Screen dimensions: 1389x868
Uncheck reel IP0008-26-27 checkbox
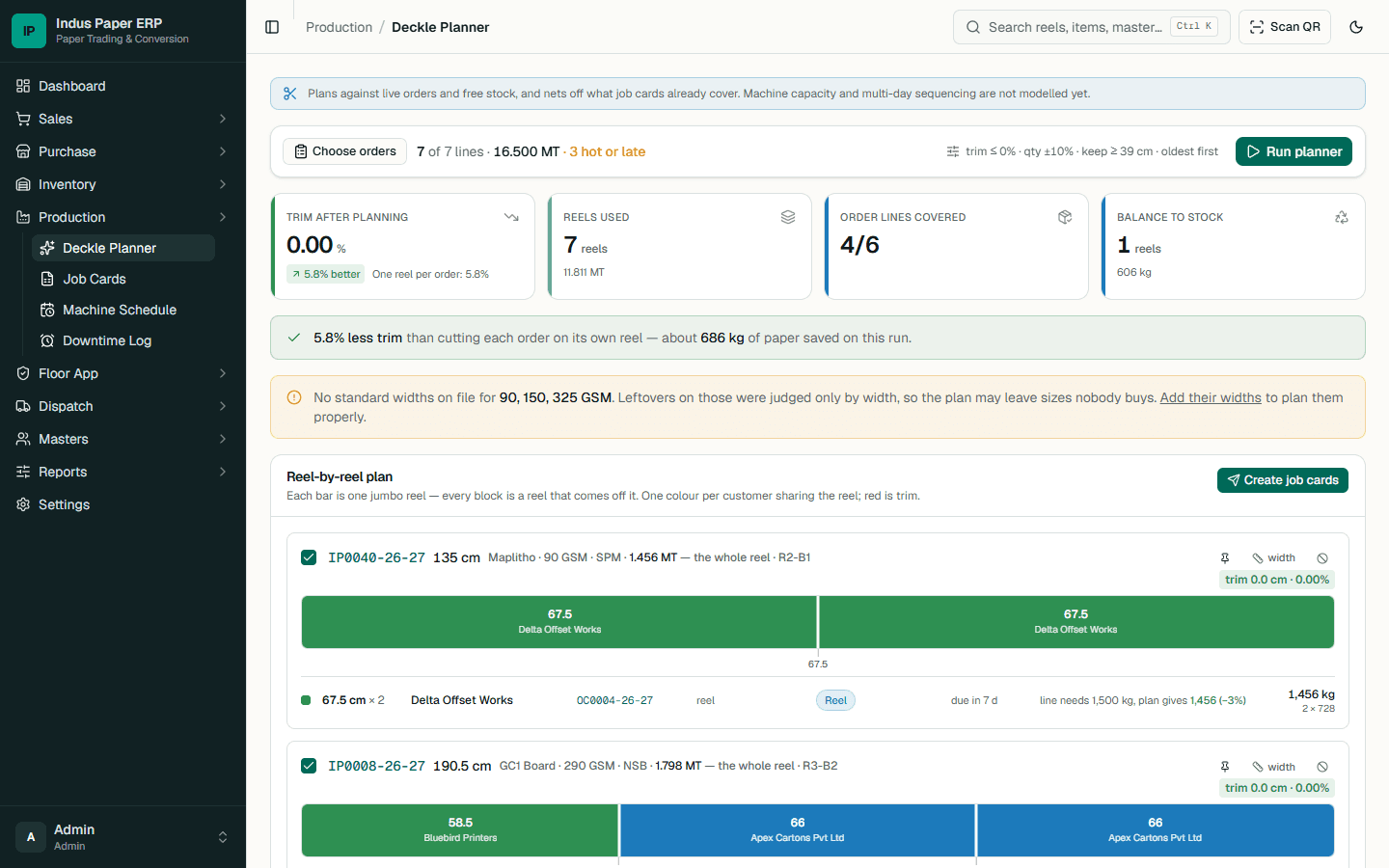coord(309,766)
